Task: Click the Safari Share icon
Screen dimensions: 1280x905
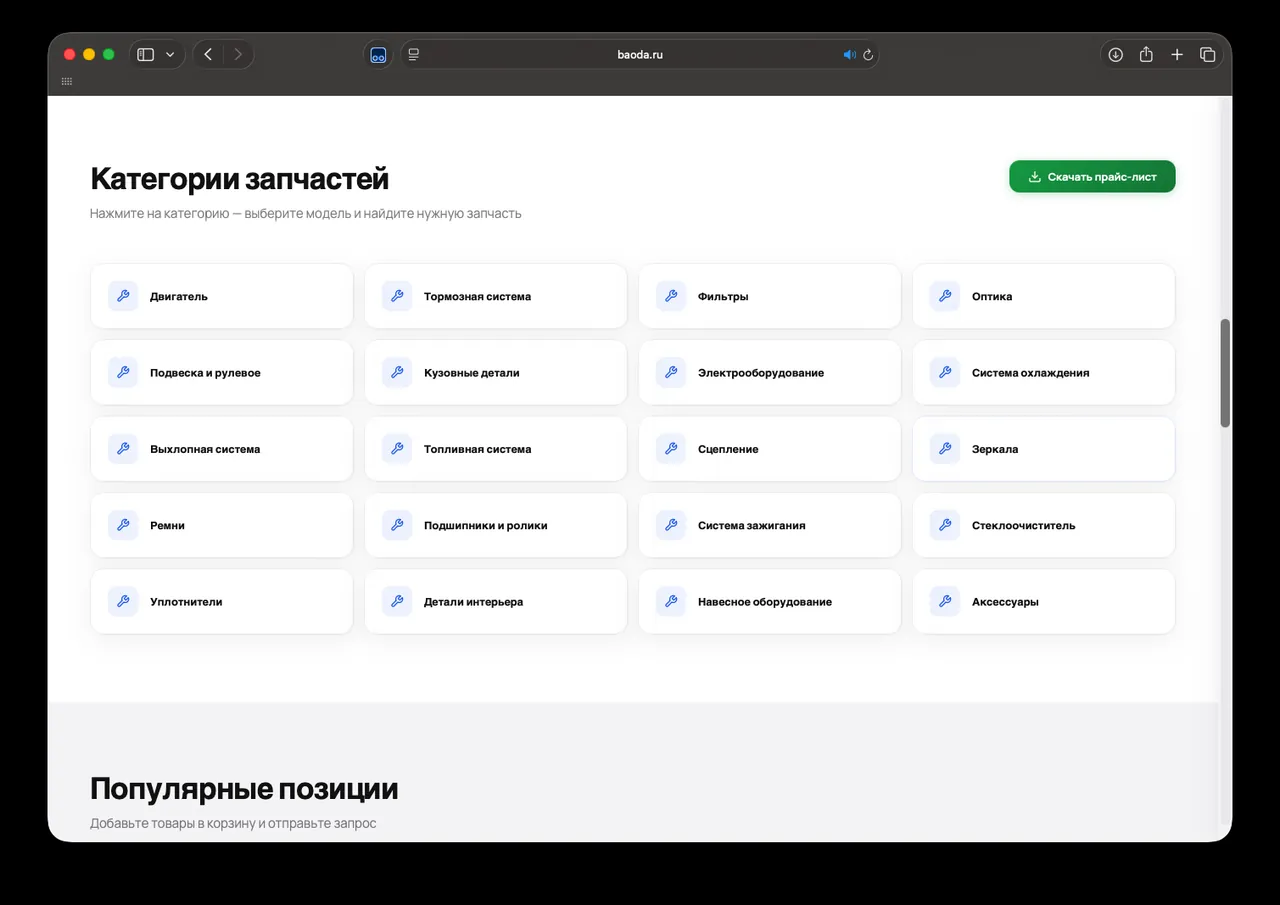Action: tap(1146, 55)
